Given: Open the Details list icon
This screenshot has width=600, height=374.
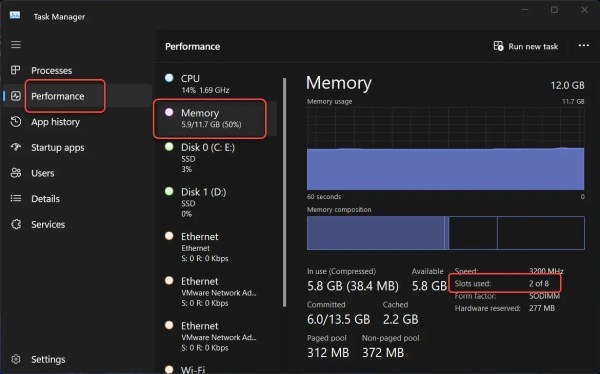Looking at the screenshot, I should tap(16, 198).
